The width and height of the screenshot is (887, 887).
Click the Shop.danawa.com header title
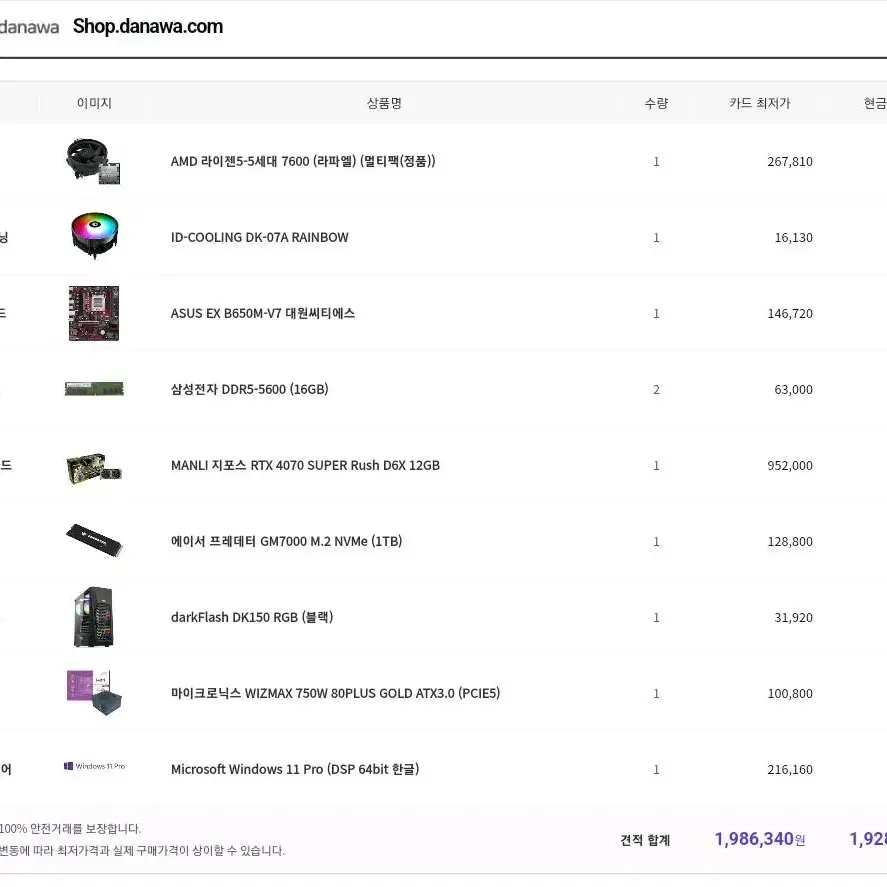[x=148, y=27]
